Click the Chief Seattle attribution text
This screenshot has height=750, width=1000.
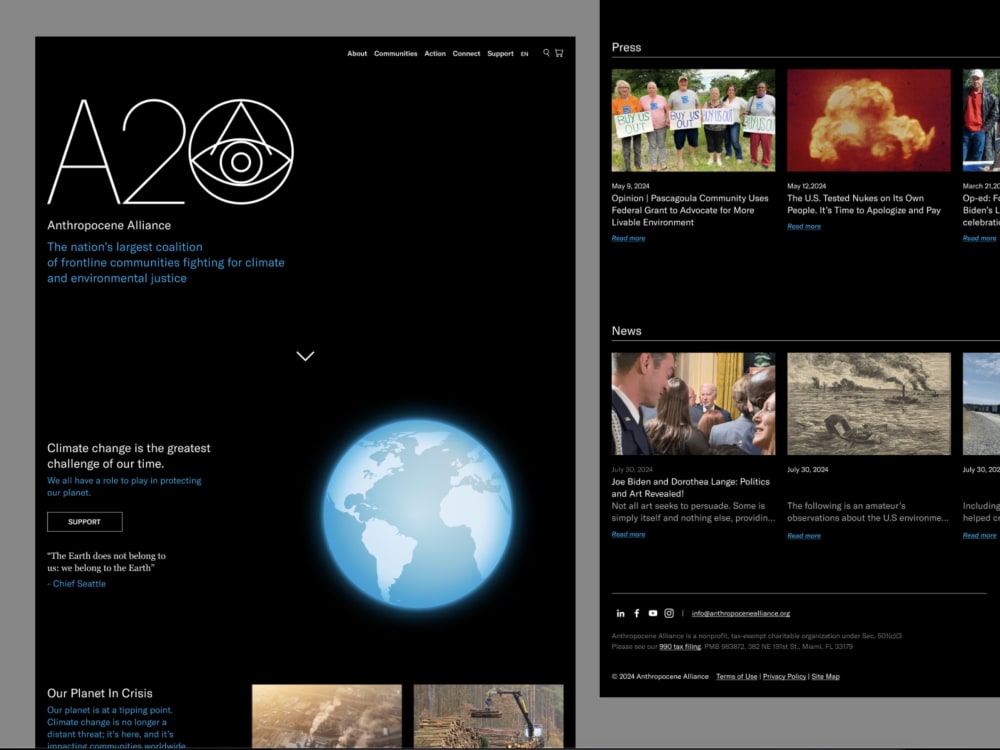77,584
